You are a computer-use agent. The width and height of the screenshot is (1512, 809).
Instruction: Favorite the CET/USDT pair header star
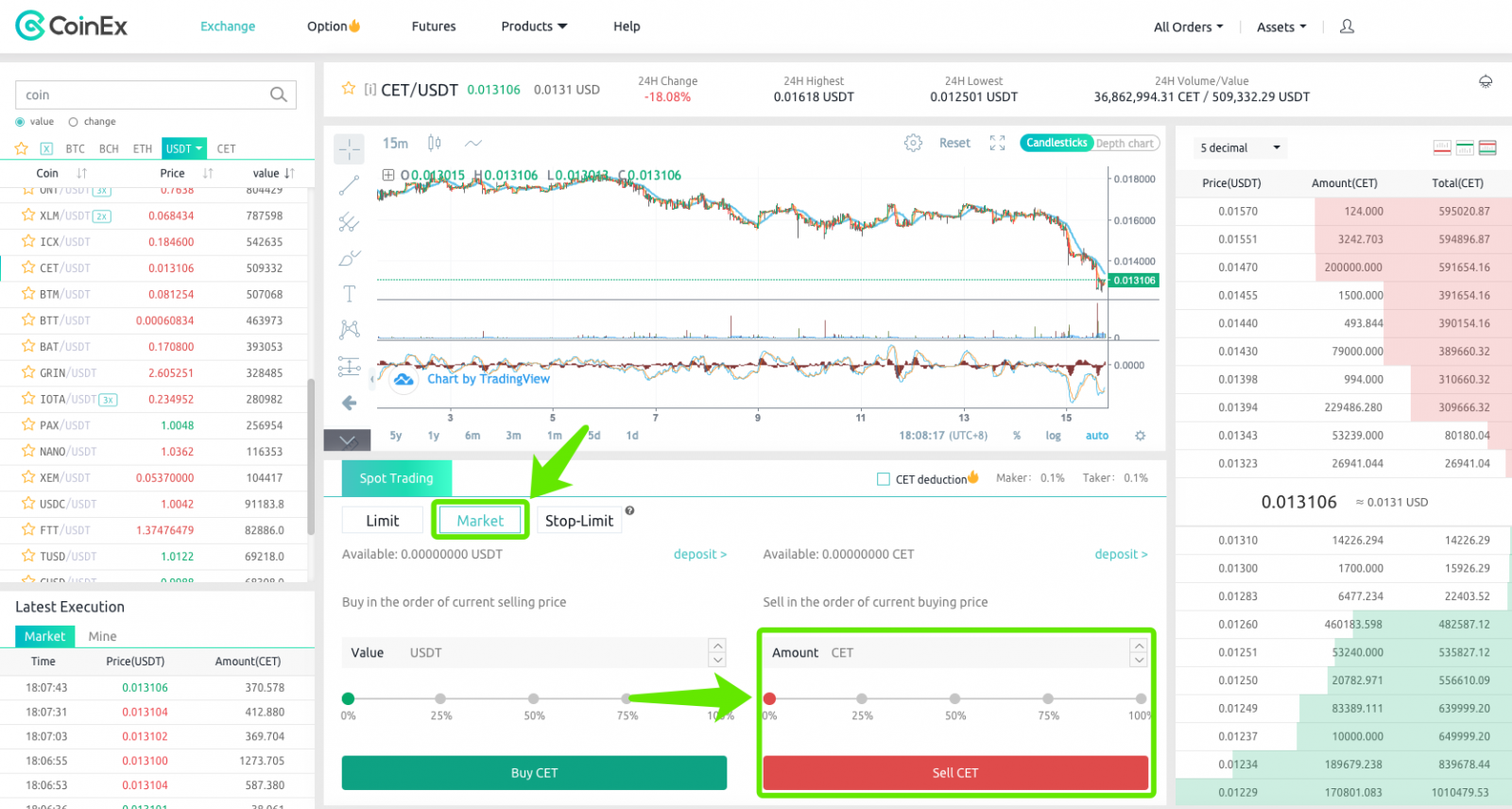pos(348,89)
